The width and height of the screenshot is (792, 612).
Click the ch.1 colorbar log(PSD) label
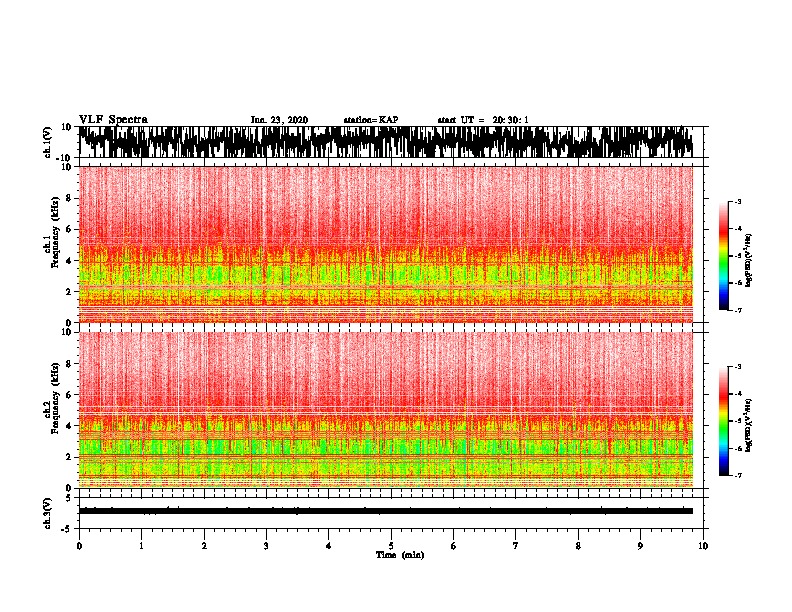749,260
